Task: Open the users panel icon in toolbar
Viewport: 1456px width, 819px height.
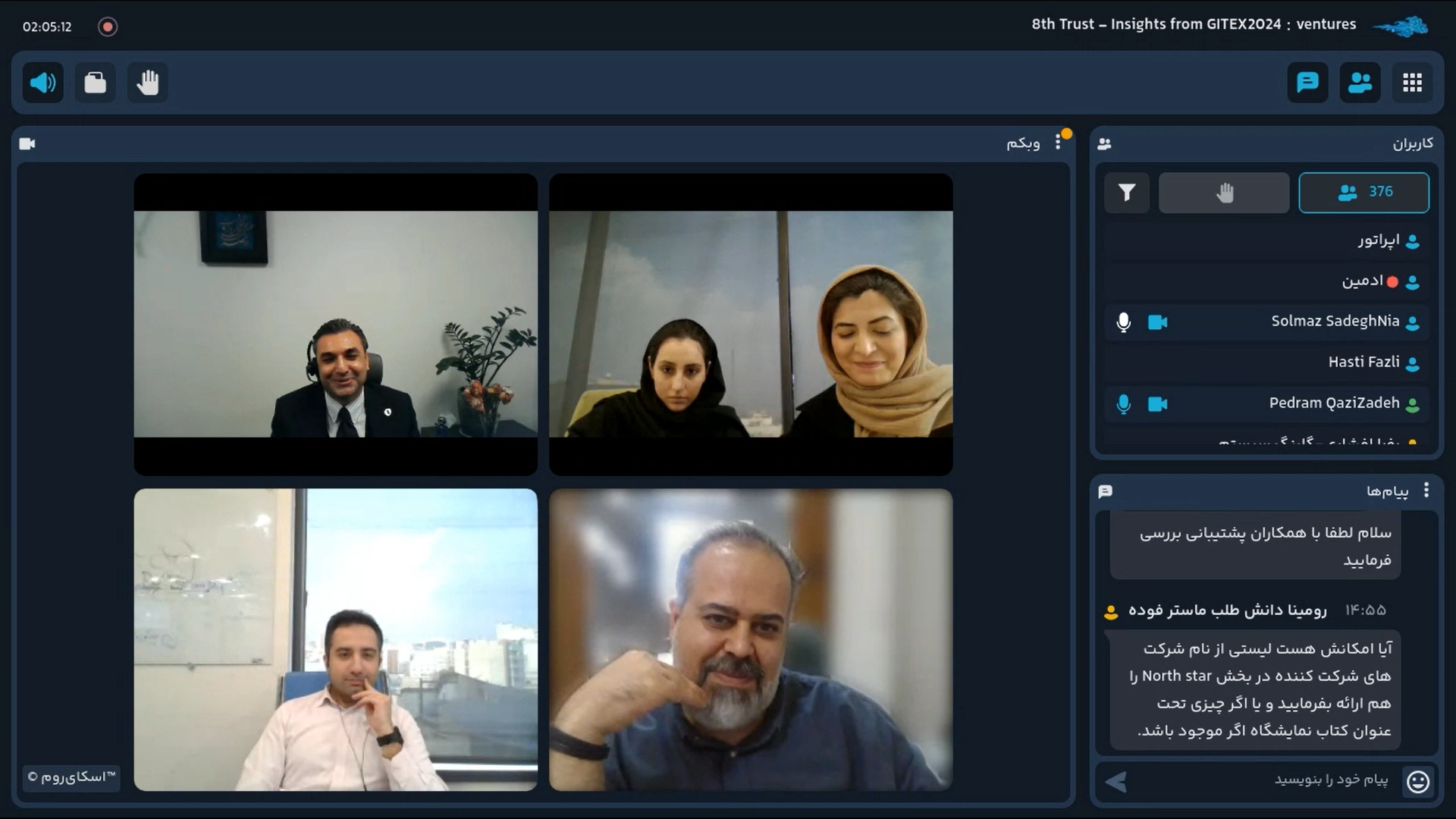Action: [1360, 83]
